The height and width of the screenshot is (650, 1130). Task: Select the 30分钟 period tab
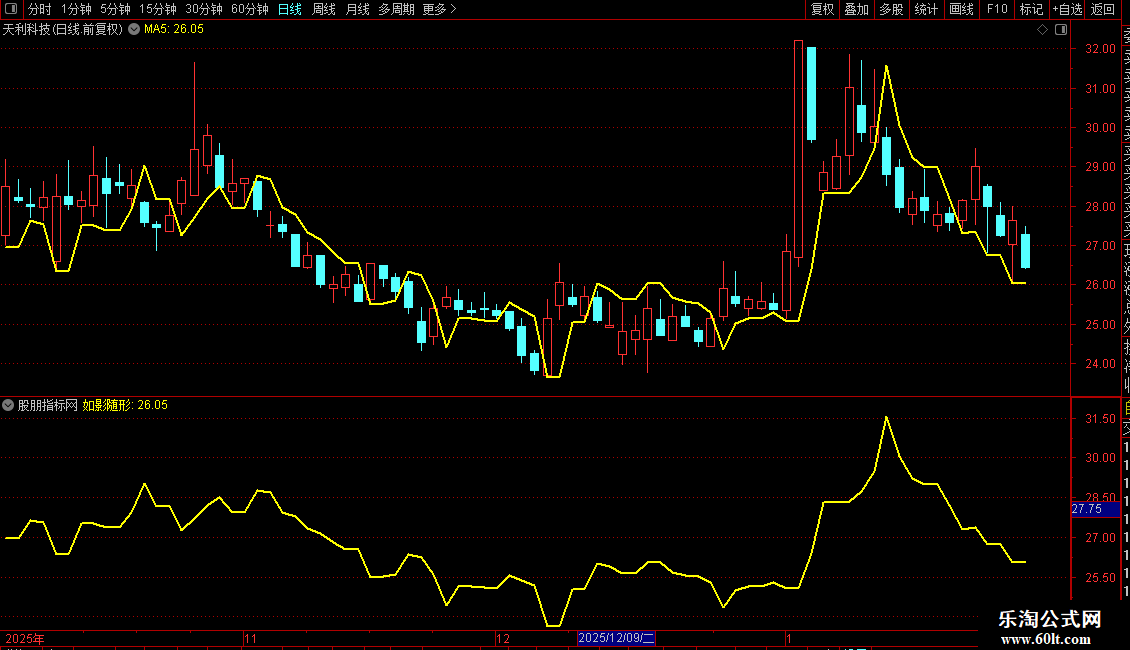[204, 9]
